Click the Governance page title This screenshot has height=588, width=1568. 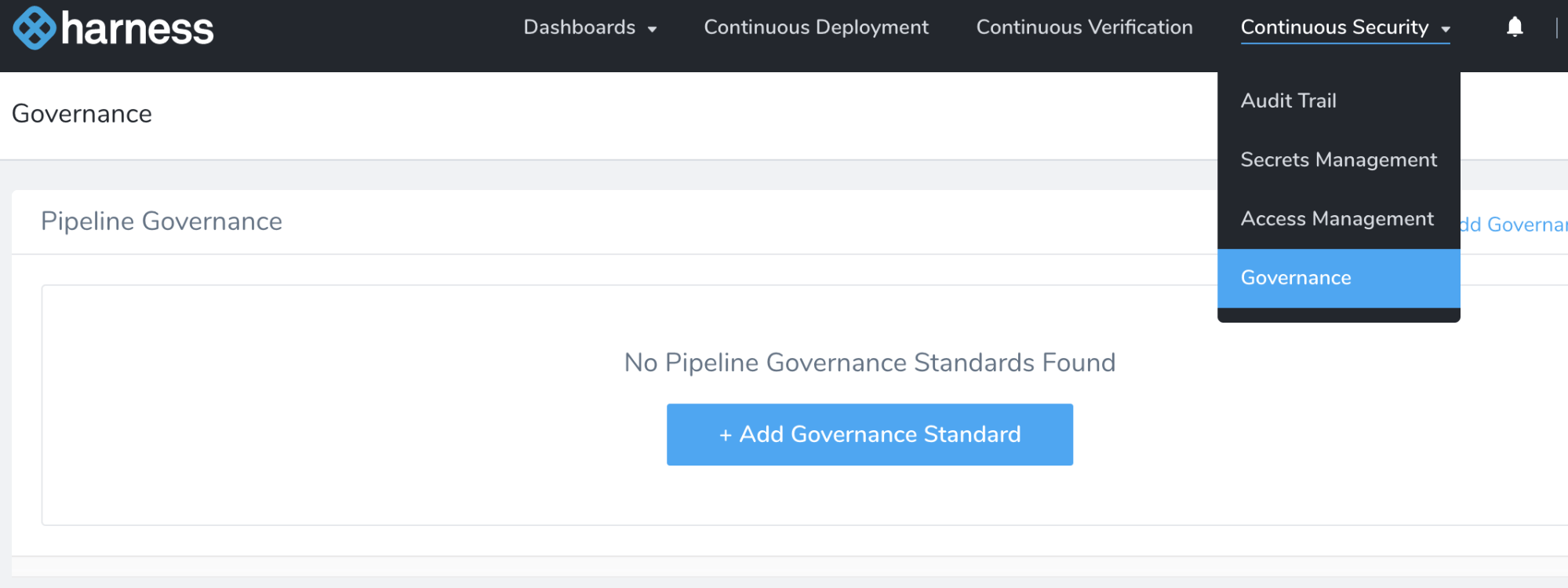click(x=82, y=114)
